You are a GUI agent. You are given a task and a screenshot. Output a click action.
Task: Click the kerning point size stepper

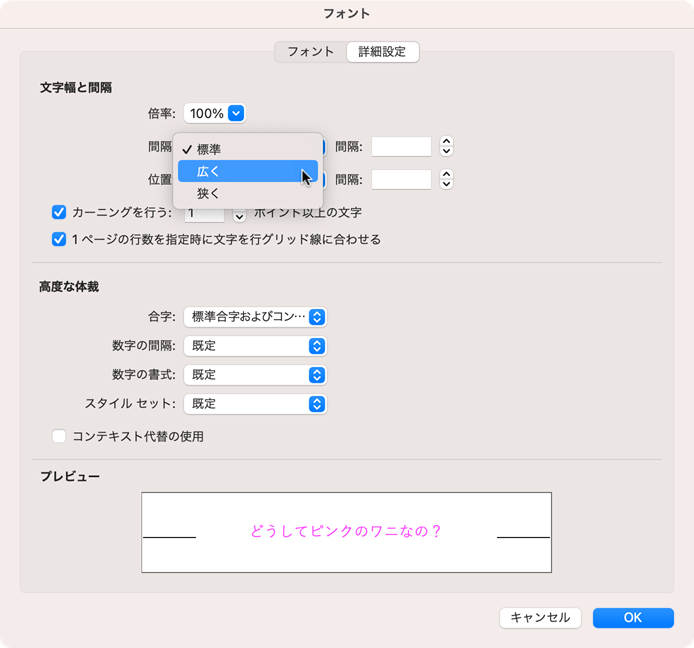[239, 214]
